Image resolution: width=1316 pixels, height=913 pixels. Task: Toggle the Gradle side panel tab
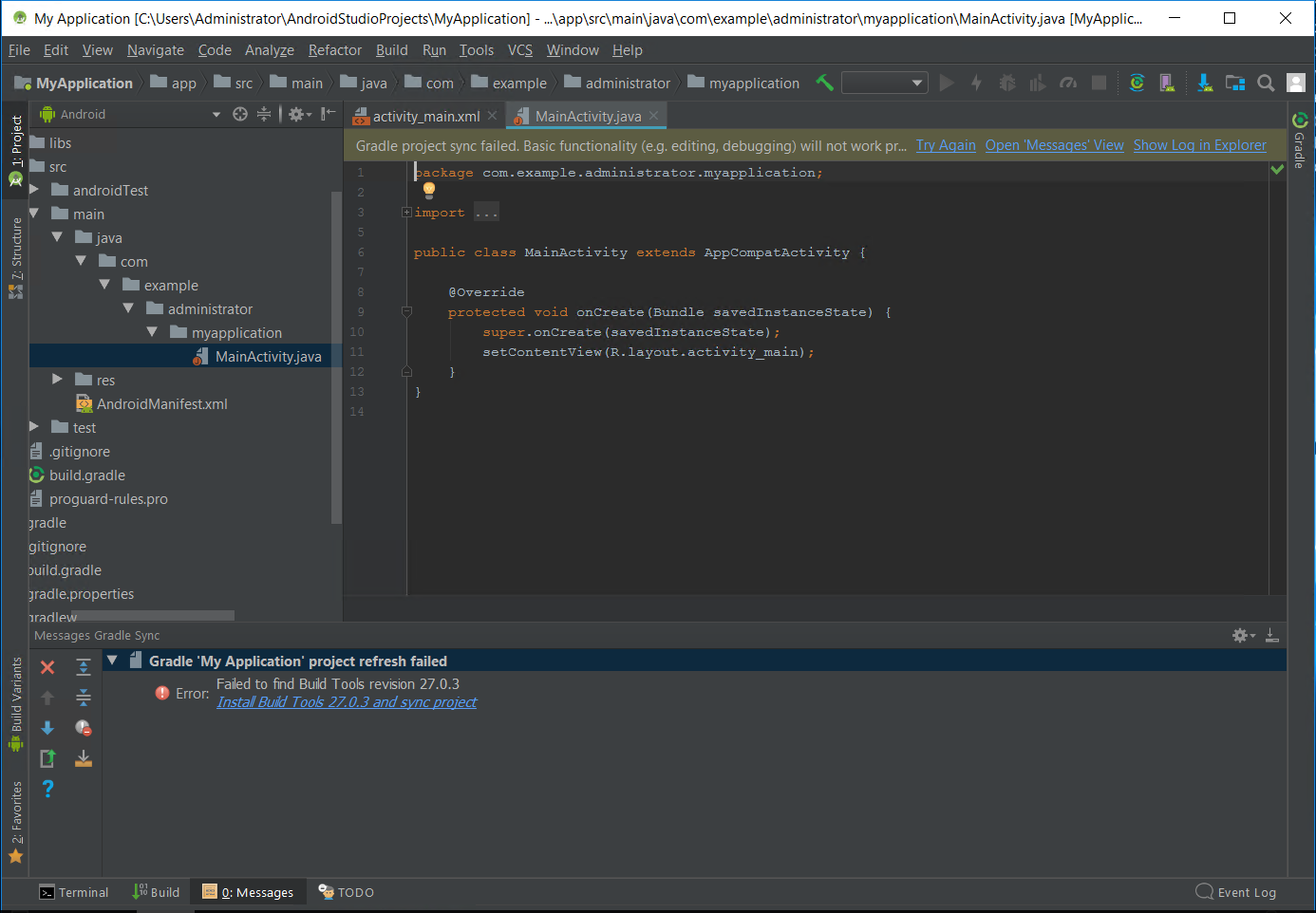(x=1300, y=140)
